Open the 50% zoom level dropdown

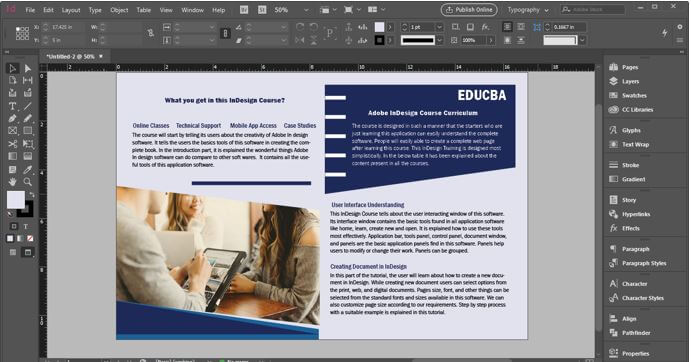click(x=306, y=10)
